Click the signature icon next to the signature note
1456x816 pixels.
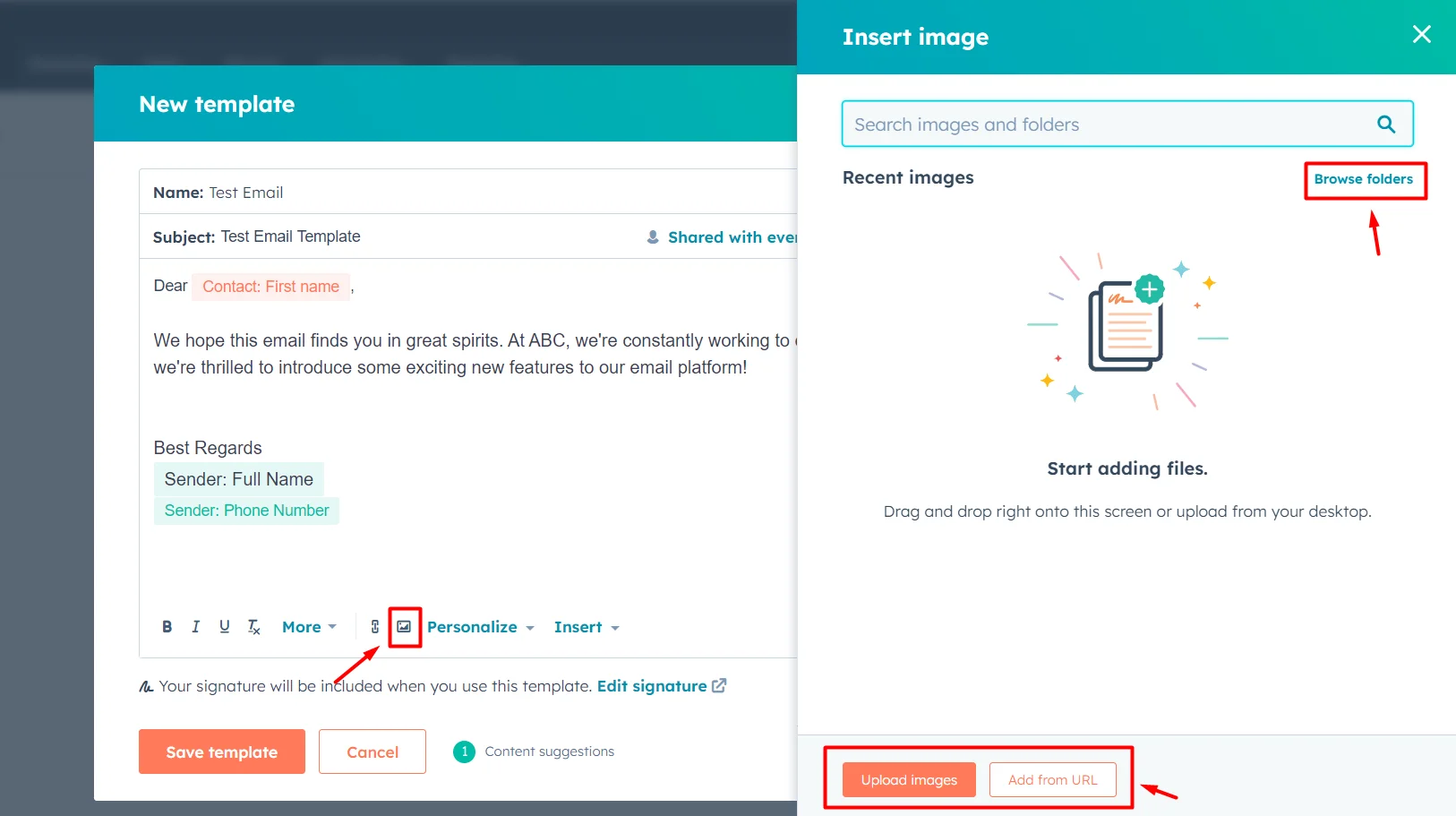point(145,685)
